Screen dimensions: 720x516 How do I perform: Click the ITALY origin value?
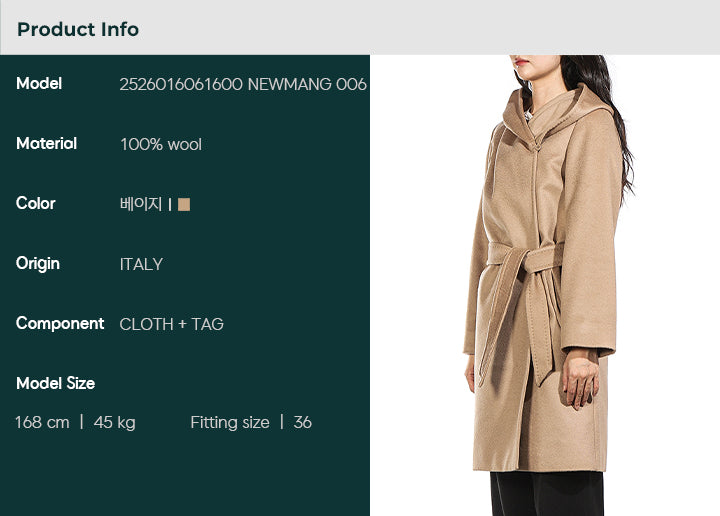click(141, 264)
